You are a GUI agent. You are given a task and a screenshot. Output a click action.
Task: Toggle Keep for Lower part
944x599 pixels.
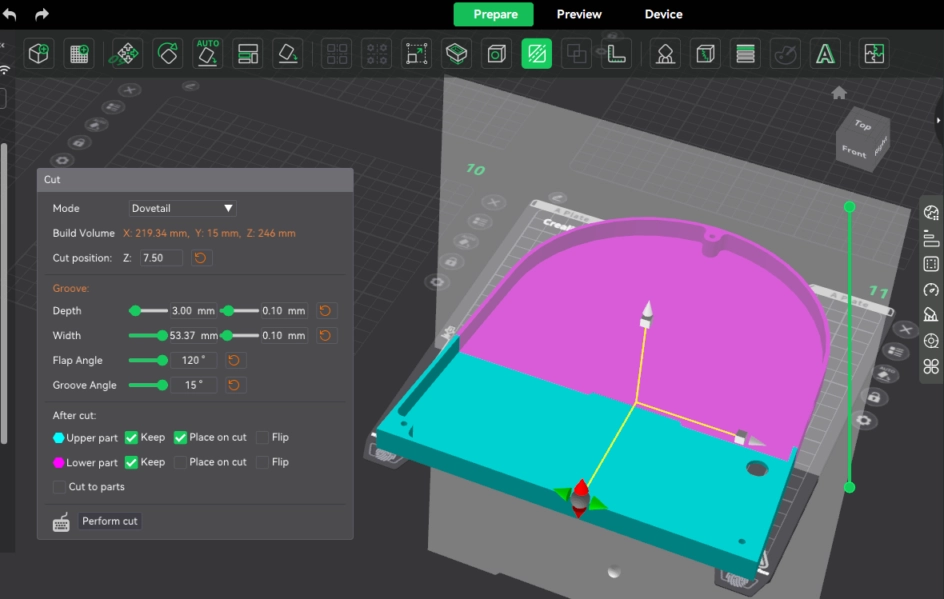[131, 462]
